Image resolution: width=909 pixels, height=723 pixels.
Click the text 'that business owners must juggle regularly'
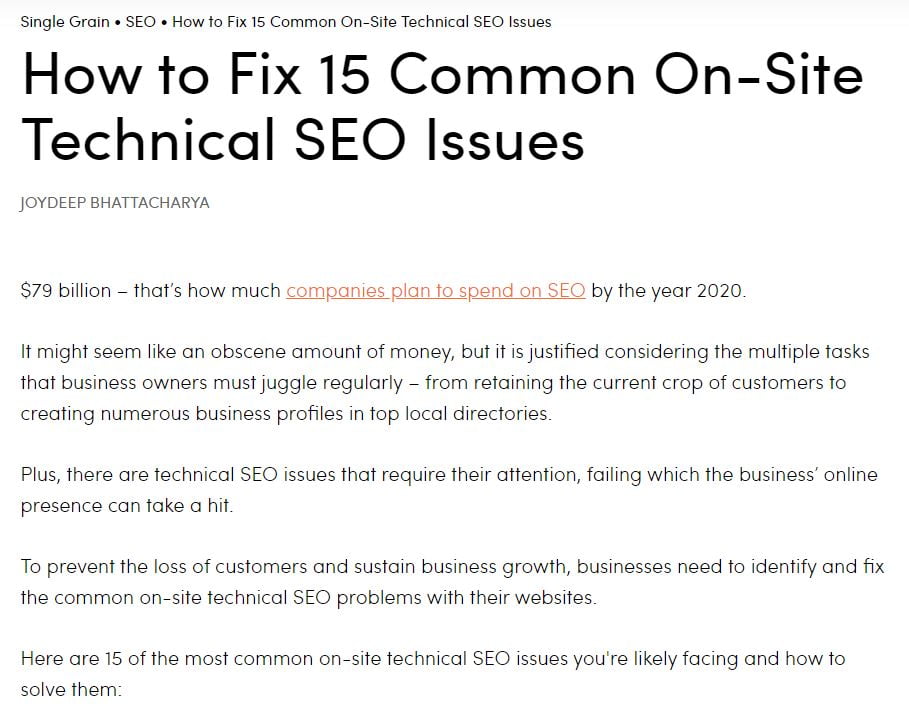(212, 383)
